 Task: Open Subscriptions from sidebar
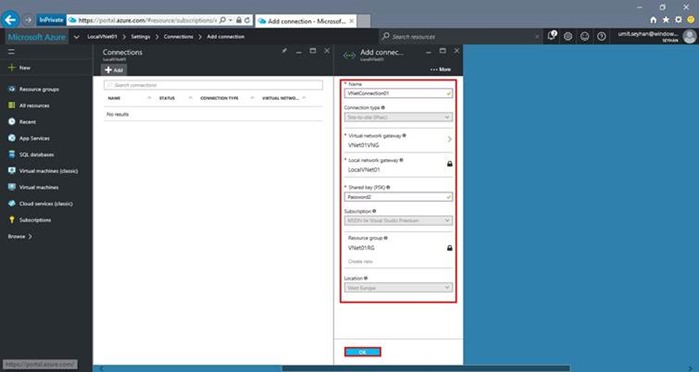29,220
